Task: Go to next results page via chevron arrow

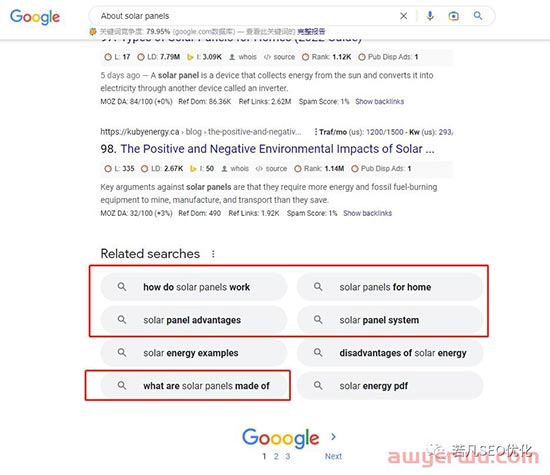Action: click(333, 437)
